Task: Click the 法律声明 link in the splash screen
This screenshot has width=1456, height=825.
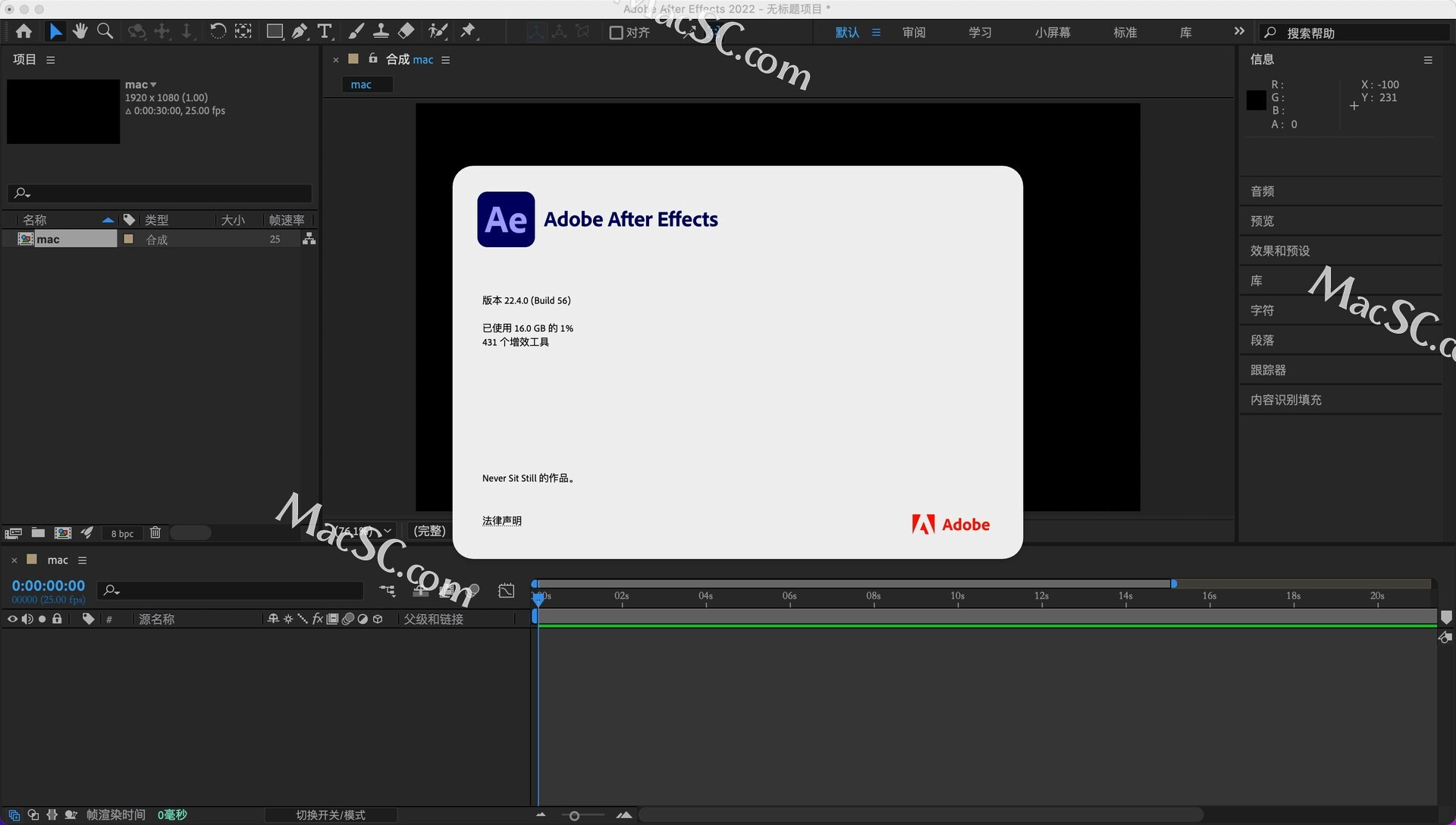Action: [x=501, y=521]
